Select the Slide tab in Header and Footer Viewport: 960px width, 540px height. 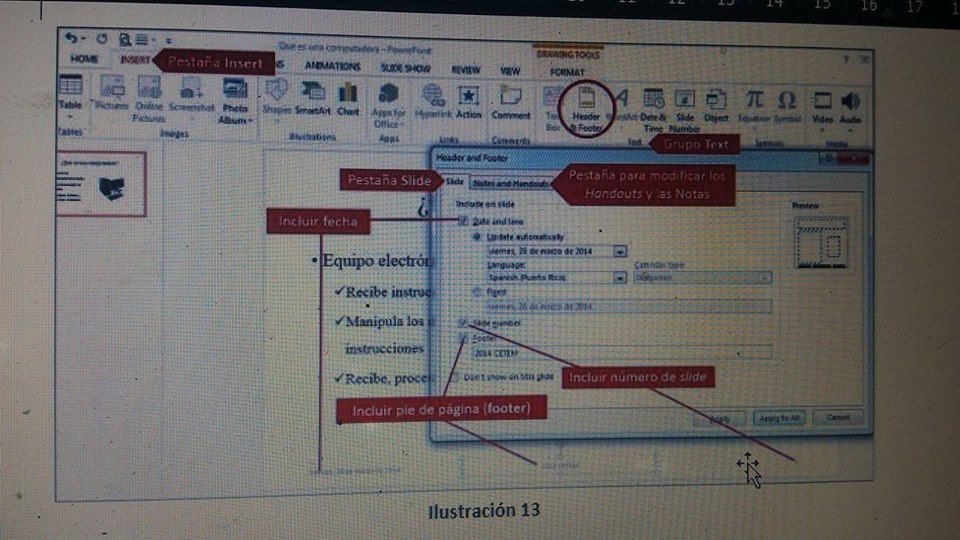click(454, 182)
